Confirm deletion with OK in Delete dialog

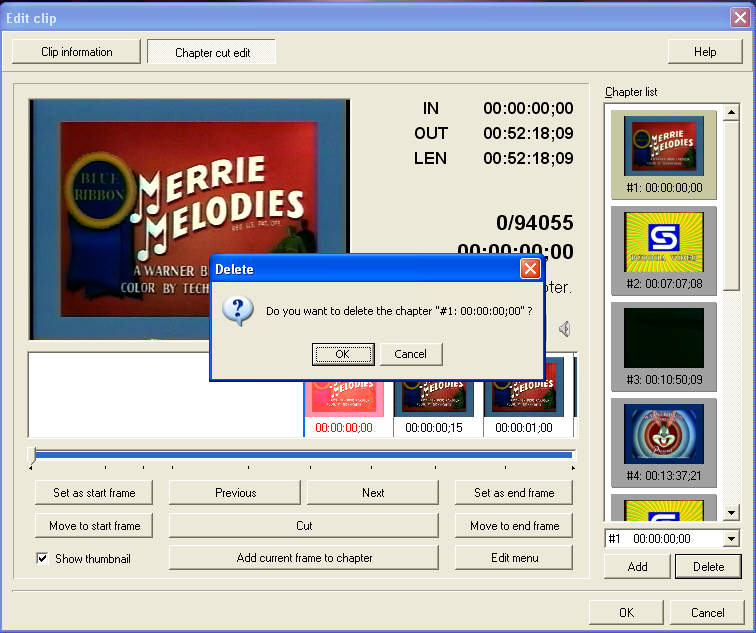pos(343,354)
